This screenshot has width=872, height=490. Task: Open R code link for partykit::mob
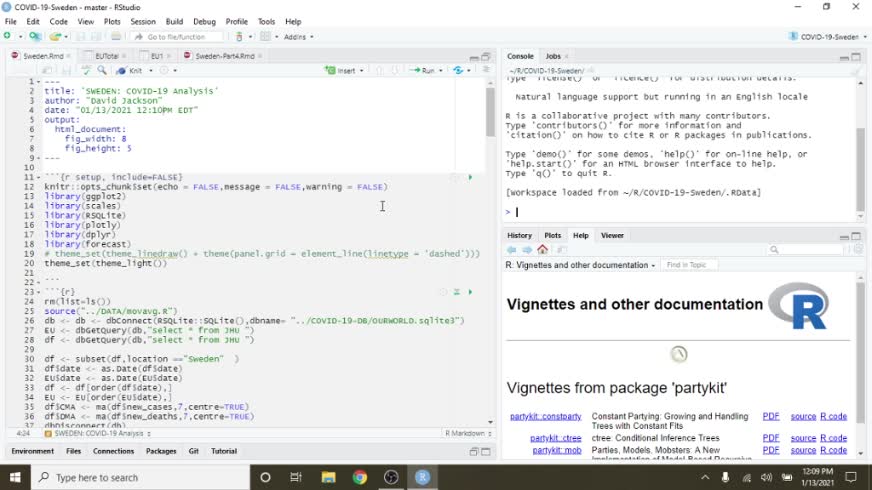[833, 451]
